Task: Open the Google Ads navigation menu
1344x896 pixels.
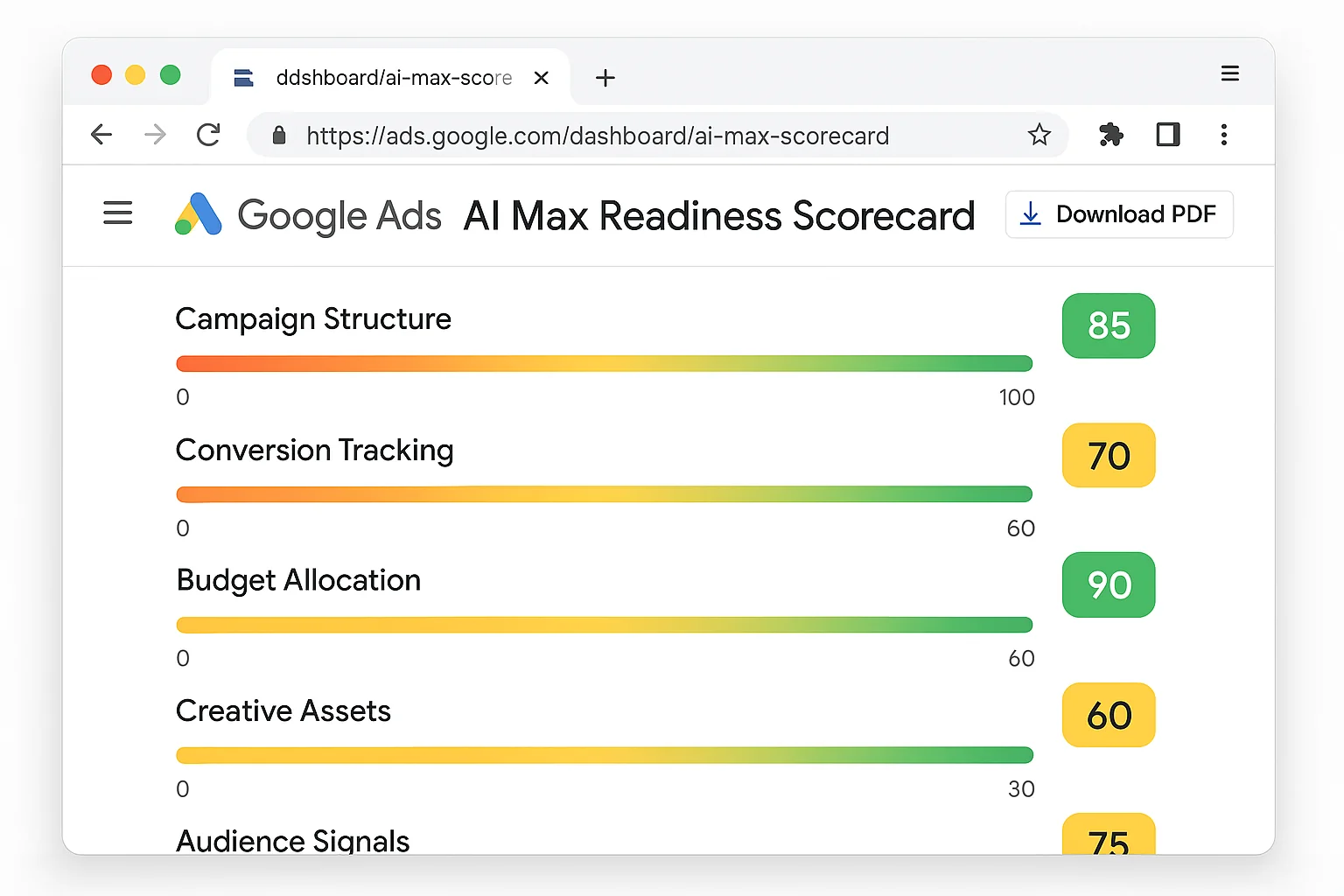Action: tap(117, 213)
